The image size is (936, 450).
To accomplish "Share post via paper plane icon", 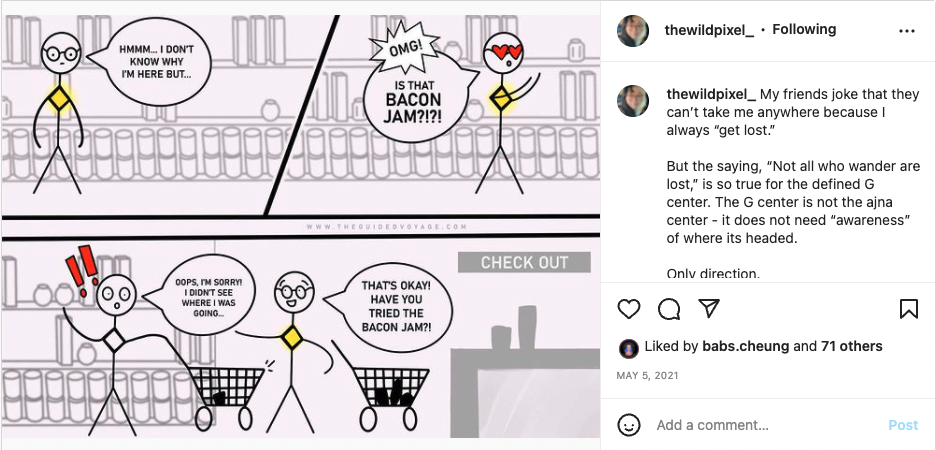I will [709, 309].
